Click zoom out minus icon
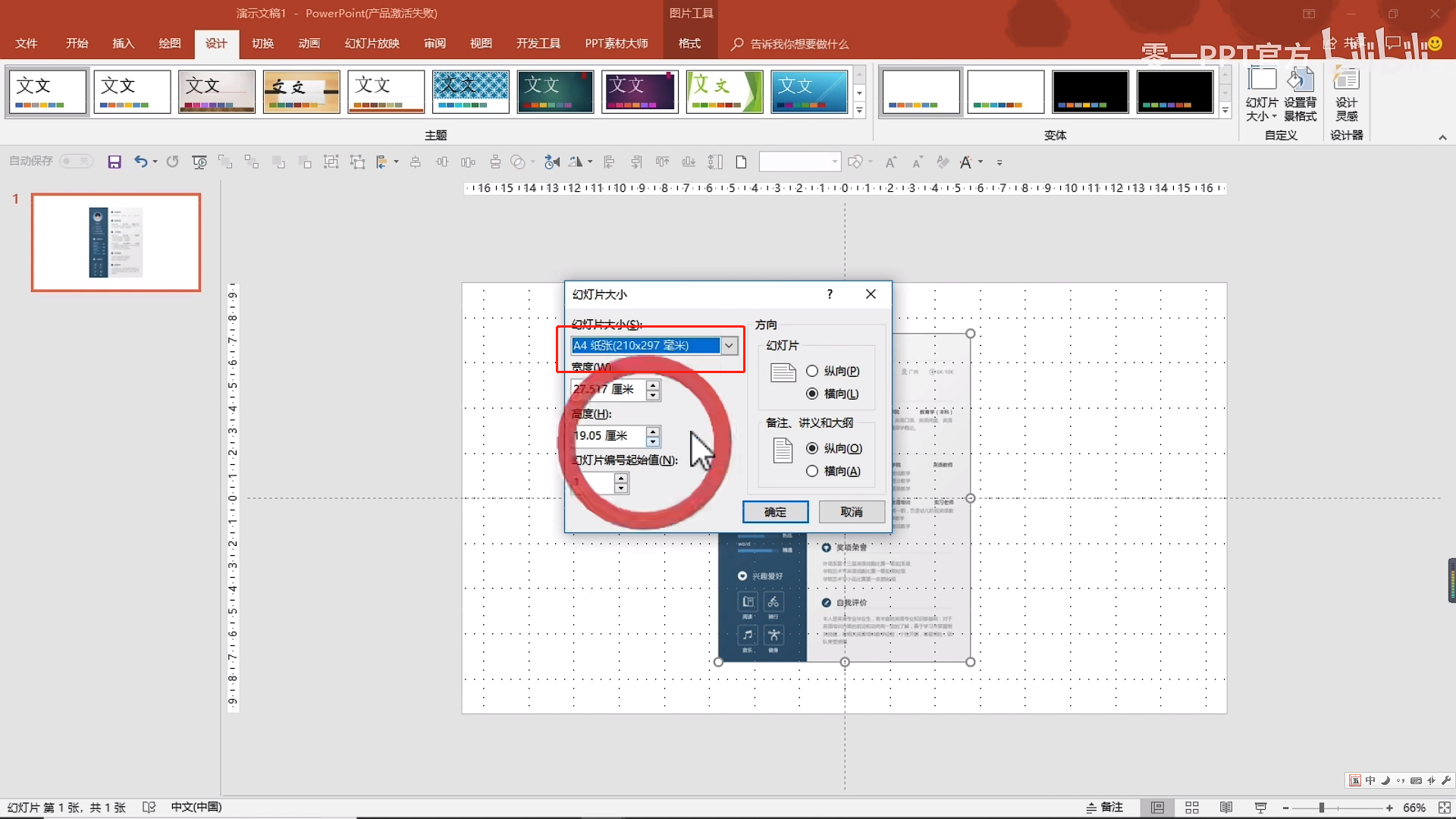 1286,808
